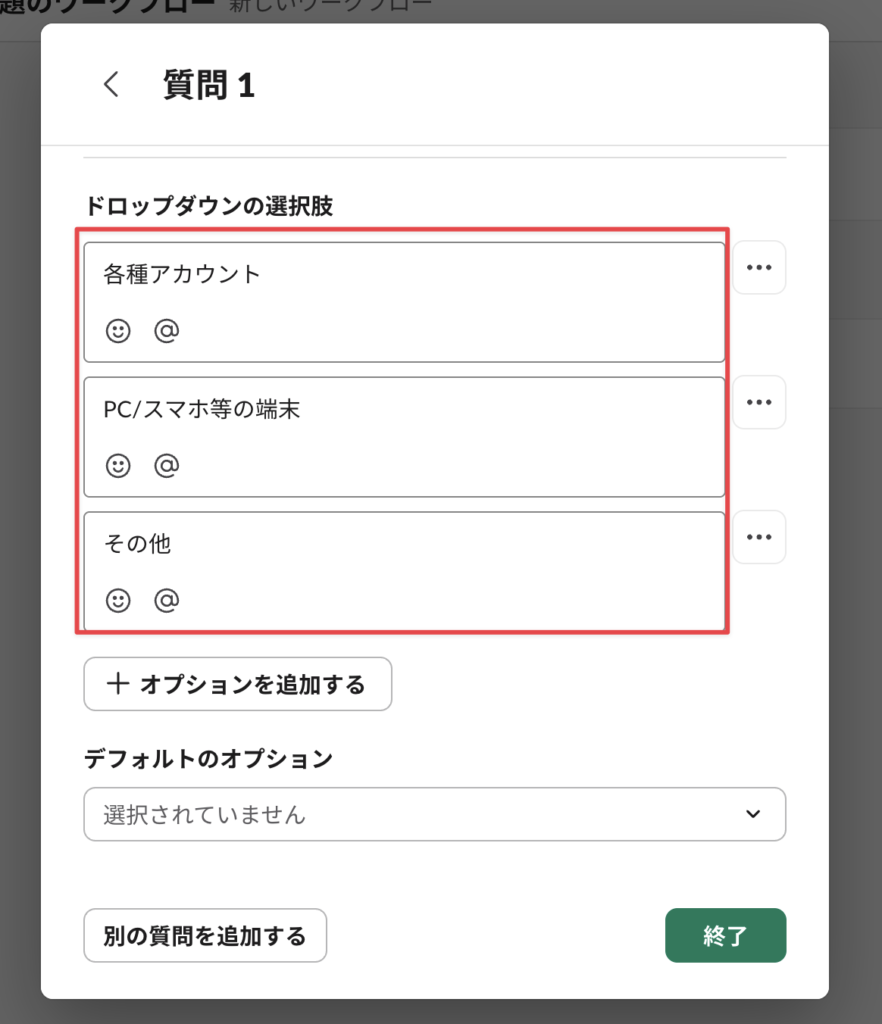This screenshot has height=1024, width=882.
Task: Click the 質問 1 dialog title
Action: (x=209, y=86)
